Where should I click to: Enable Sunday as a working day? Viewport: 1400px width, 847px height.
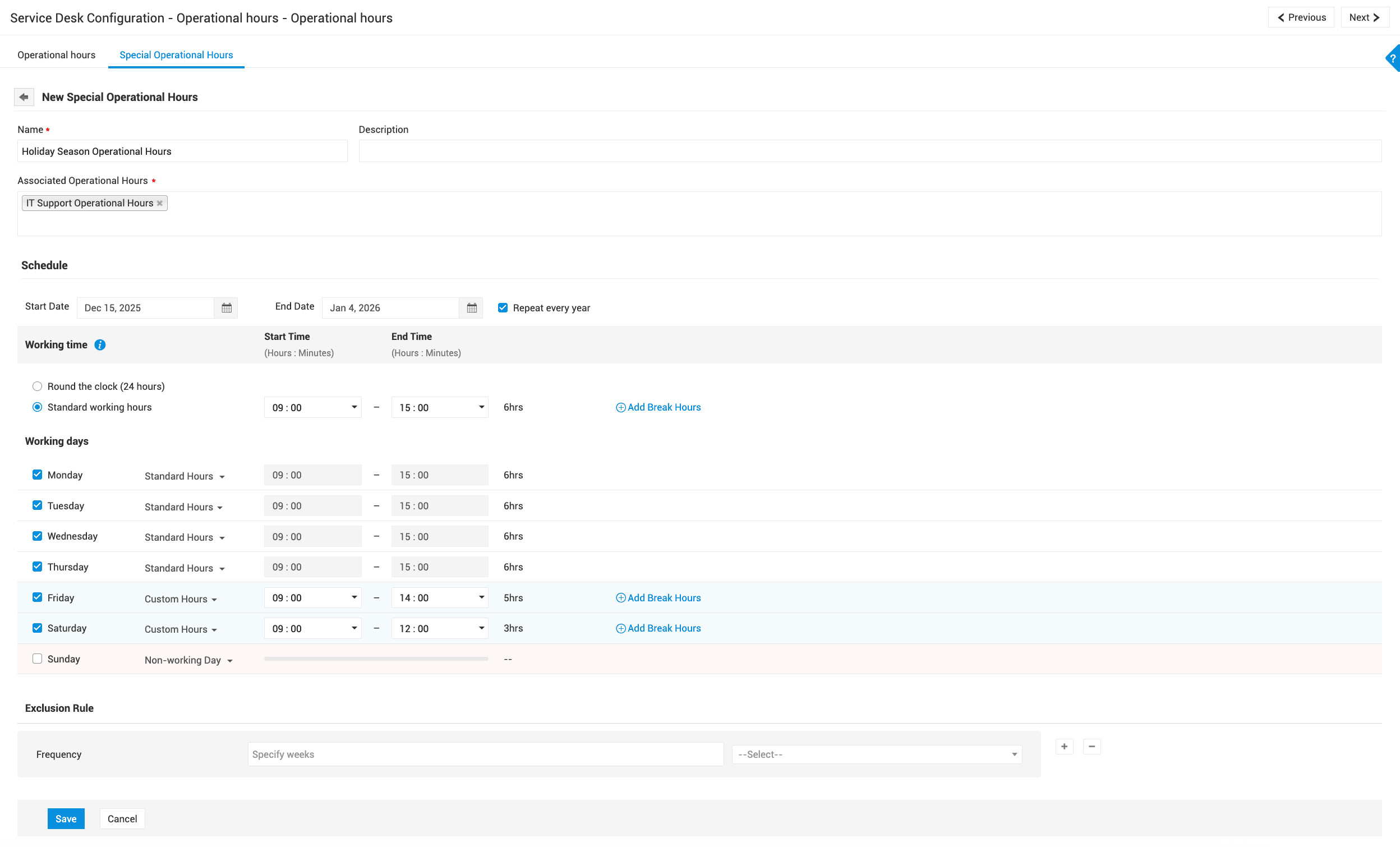click(38, 659)
